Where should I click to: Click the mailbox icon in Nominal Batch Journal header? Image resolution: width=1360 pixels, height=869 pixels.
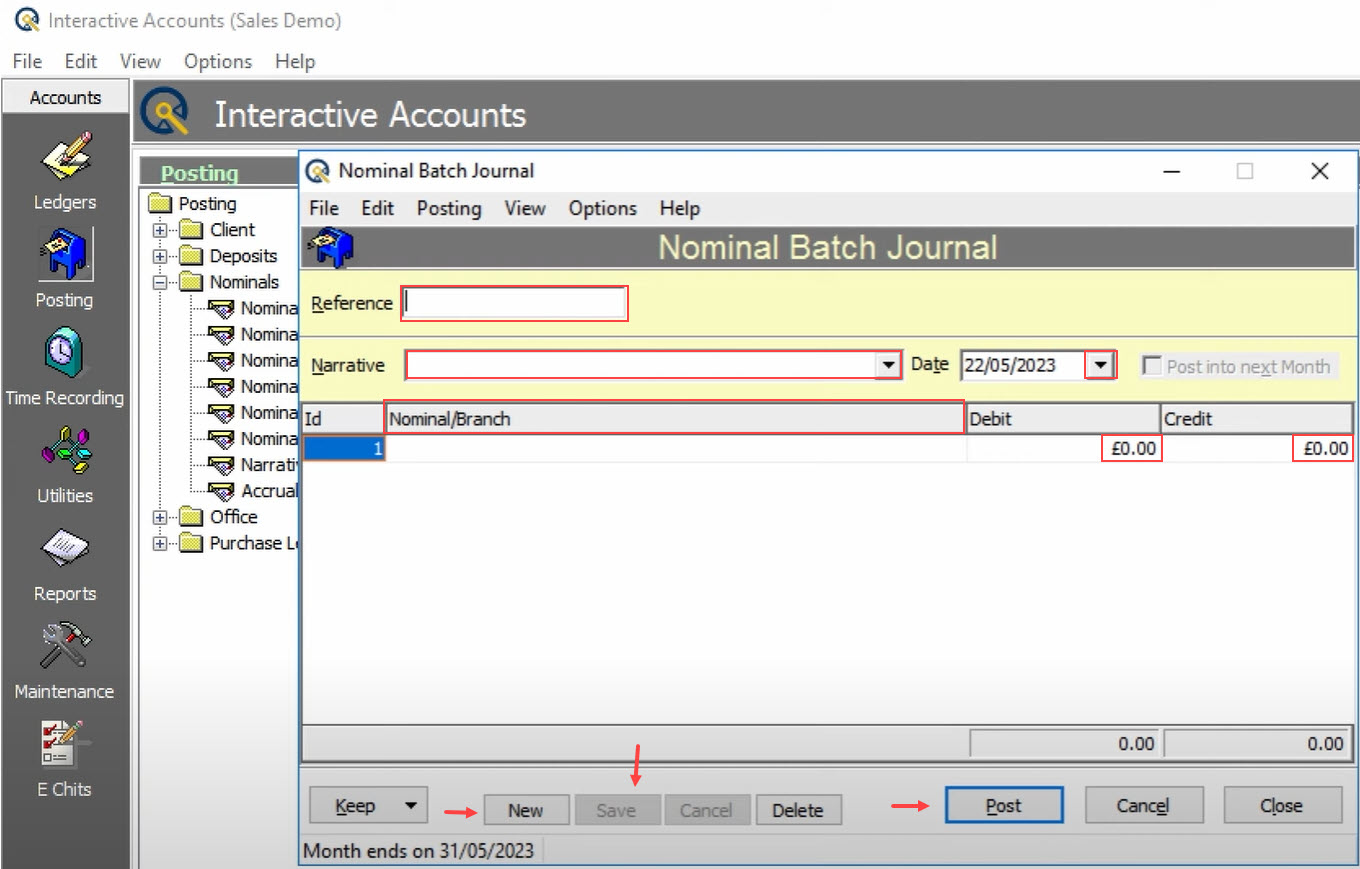click(329, 248)
